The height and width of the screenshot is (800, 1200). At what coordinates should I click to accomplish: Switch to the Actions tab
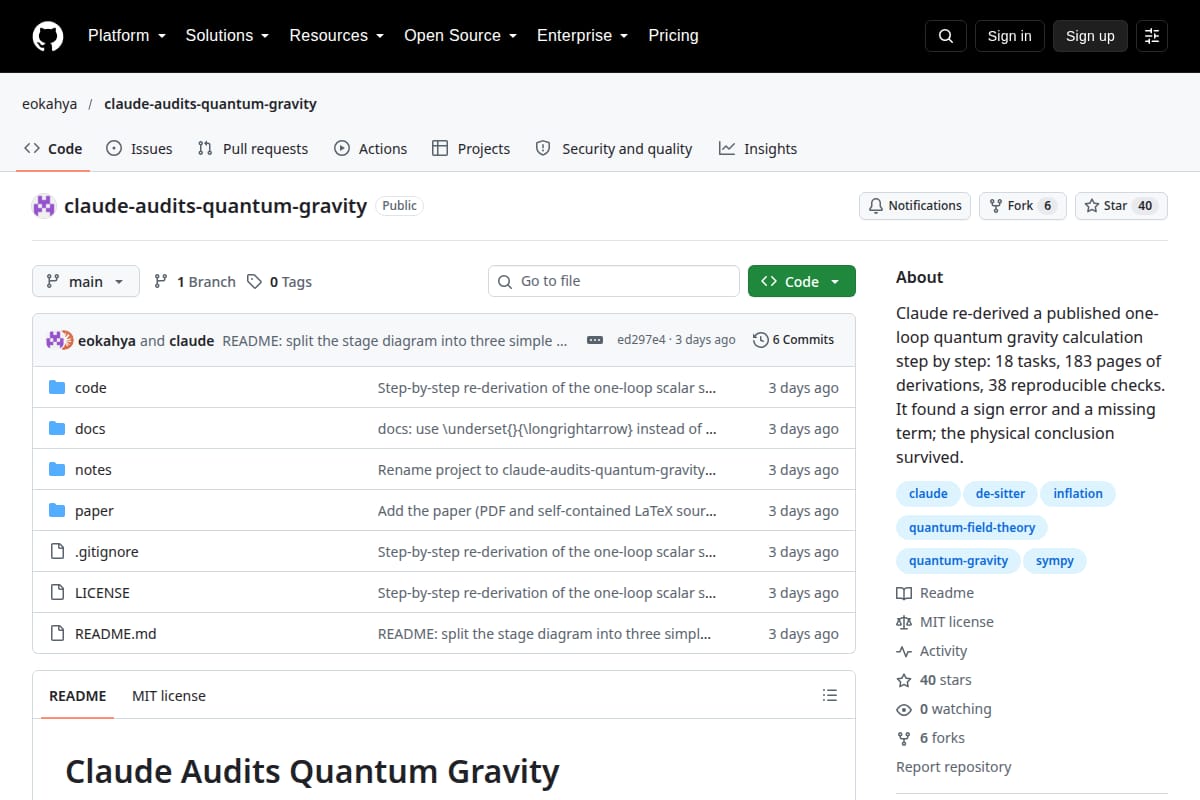371,149
